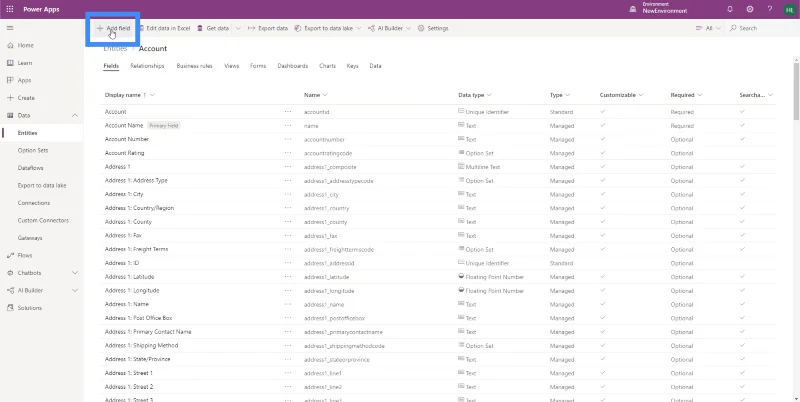Open more options for Account Name row

288,125
